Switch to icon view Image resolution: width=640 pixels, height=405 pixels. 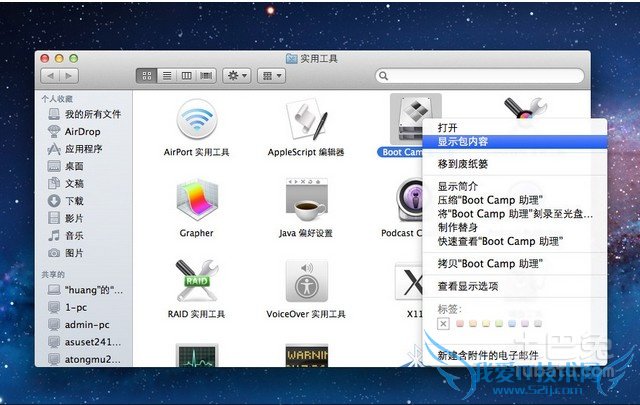coord(147,76)
